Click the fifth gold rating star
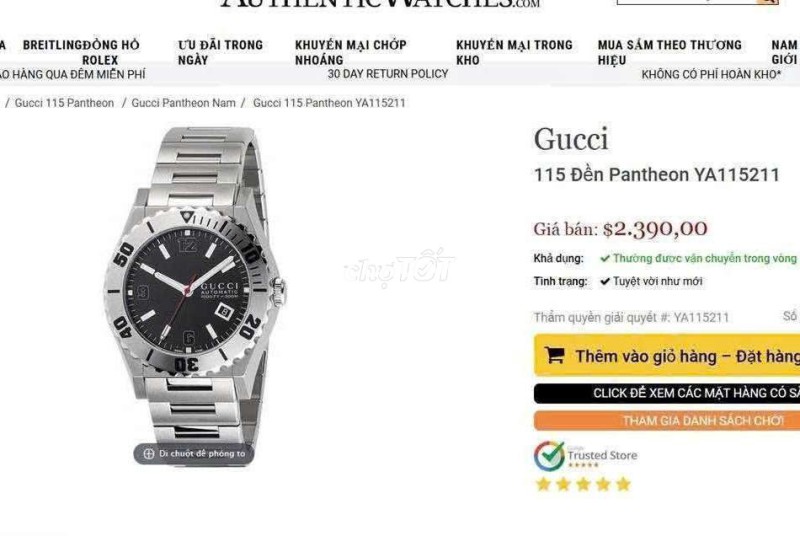 coord(623,484)
